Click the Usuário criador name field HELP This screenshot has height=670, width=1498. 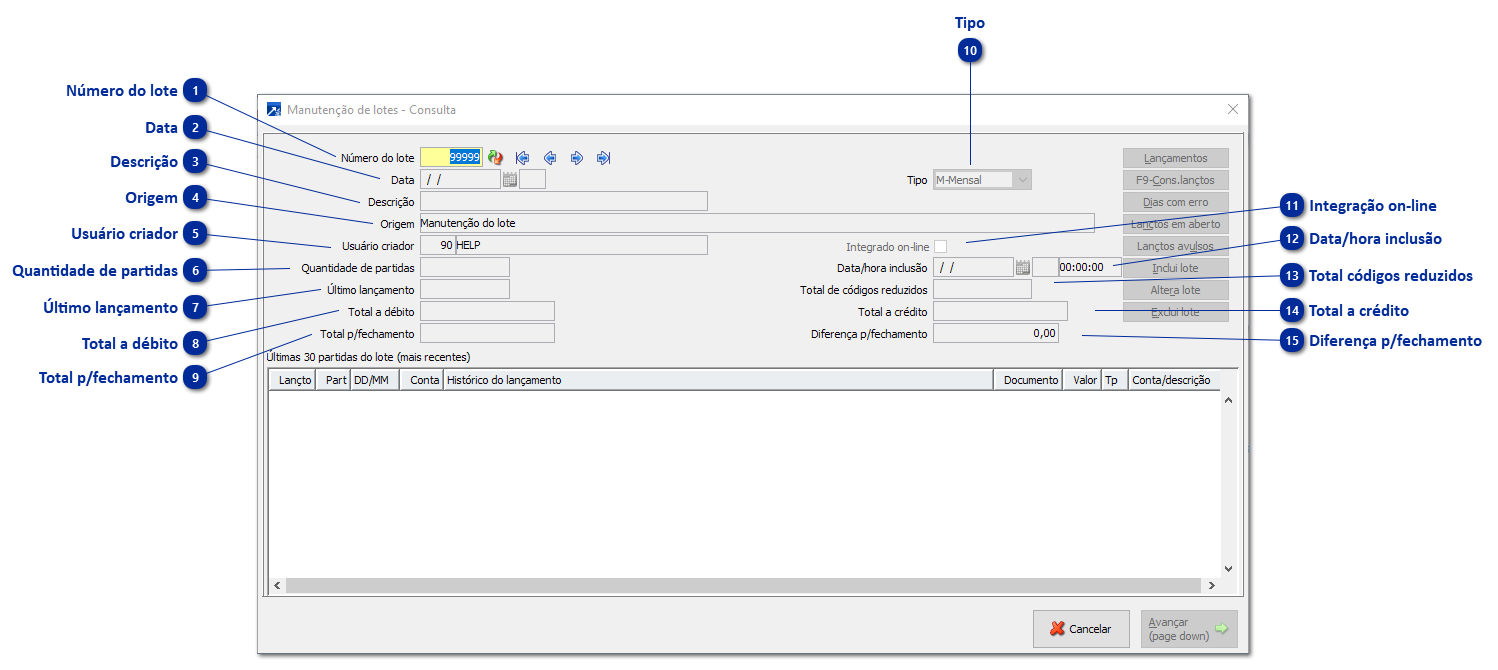click(581, 245)
